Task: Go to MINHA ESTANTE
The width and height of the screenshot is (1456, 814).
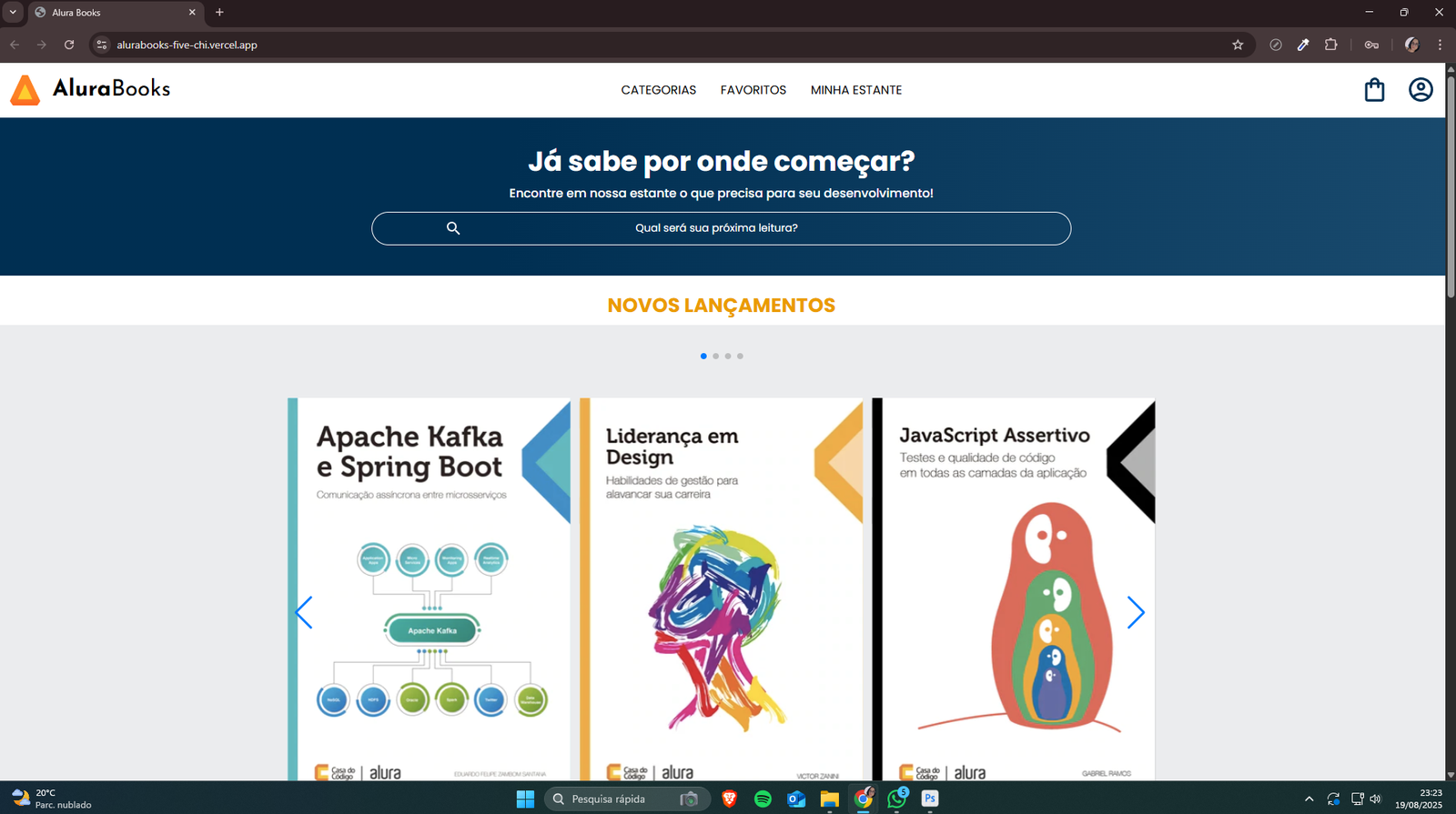Action: (x=855, y=90)
